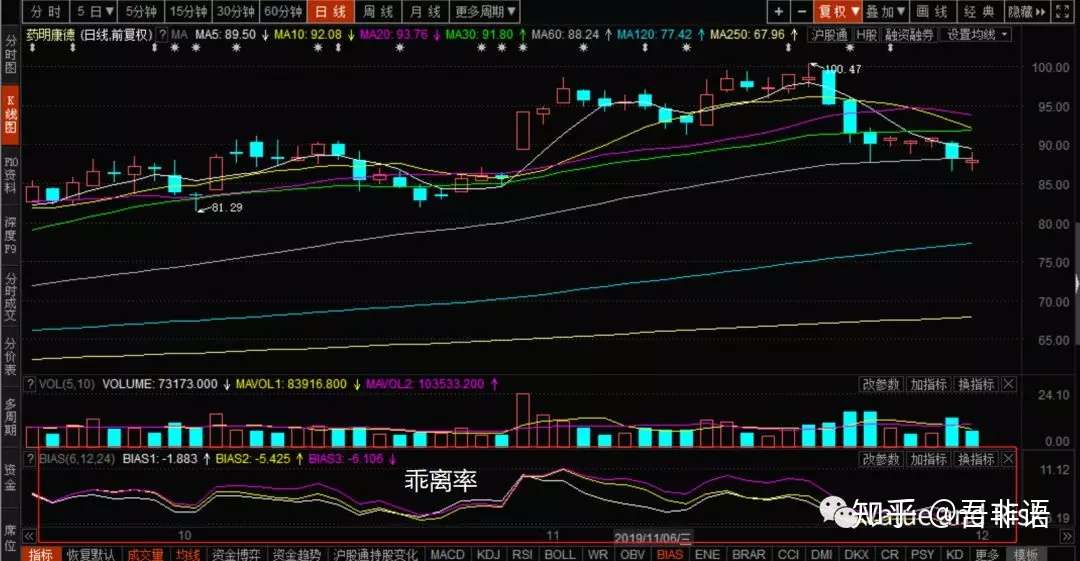This screenshot has height=561, width=1080.
Task: Switch to 周线 weekly chart tab
Action: (x=378, y=11)
